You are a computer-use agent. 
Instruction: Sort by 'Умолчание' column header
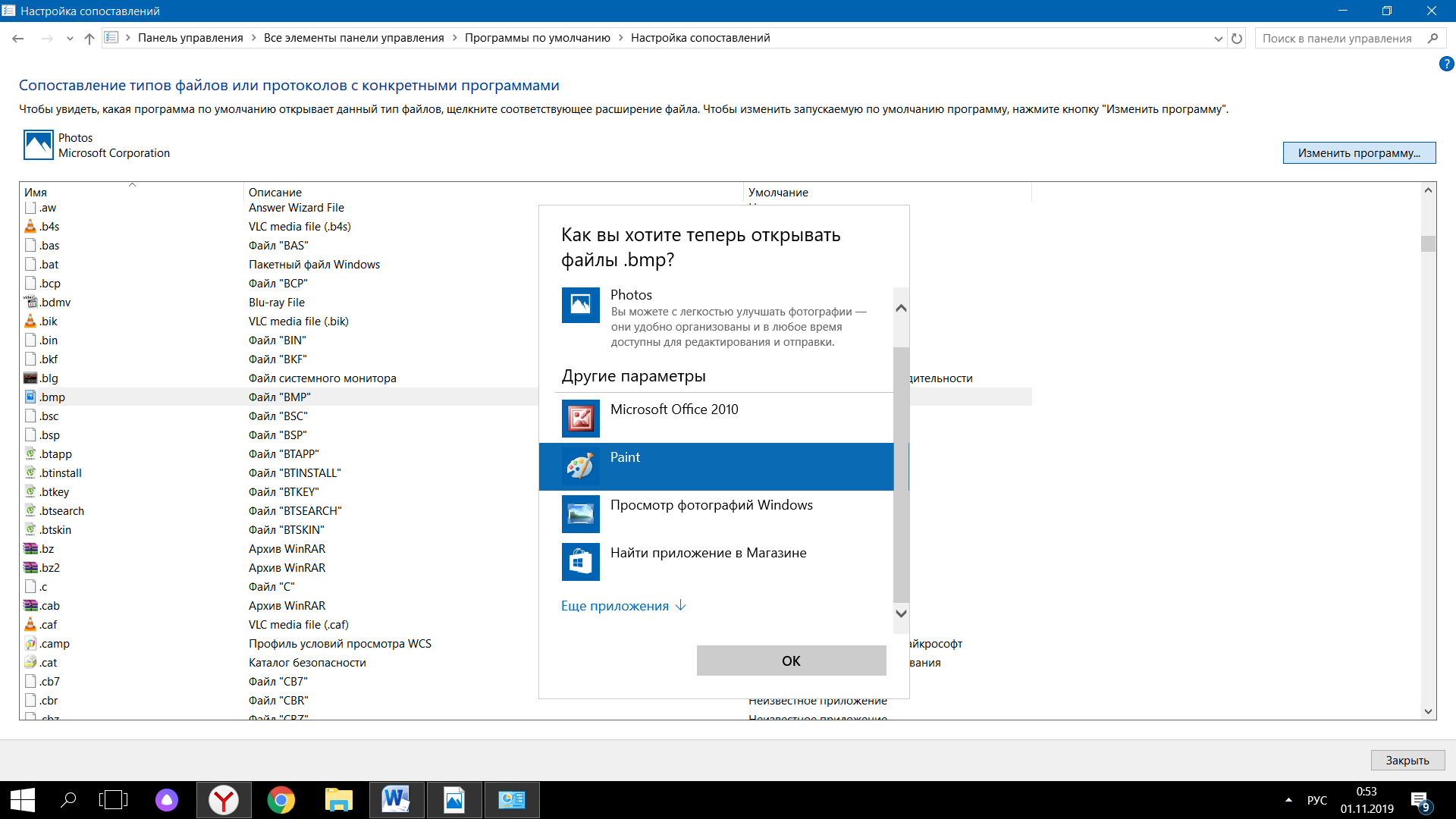[888, 192]
